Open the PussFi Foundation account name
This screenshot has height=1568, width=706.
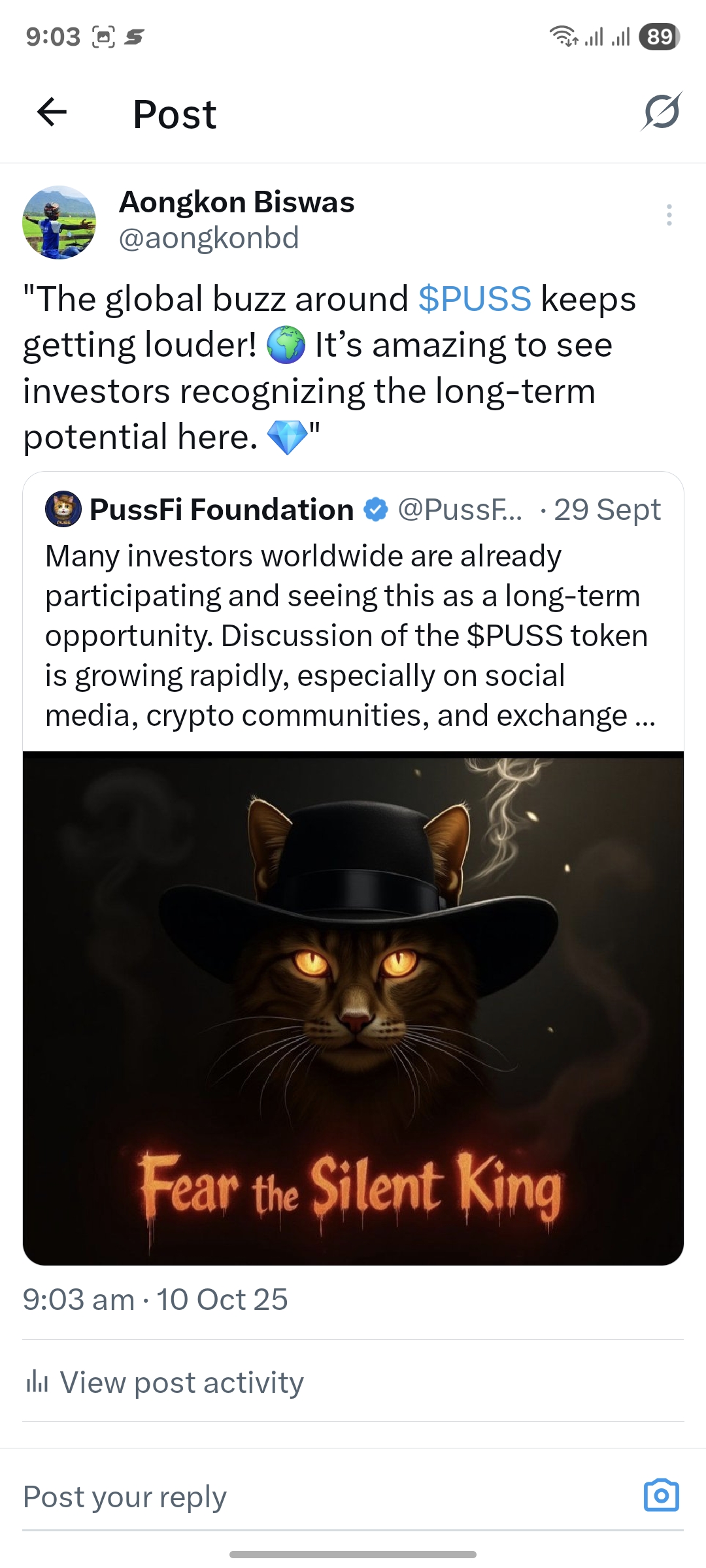coord(222,510)
